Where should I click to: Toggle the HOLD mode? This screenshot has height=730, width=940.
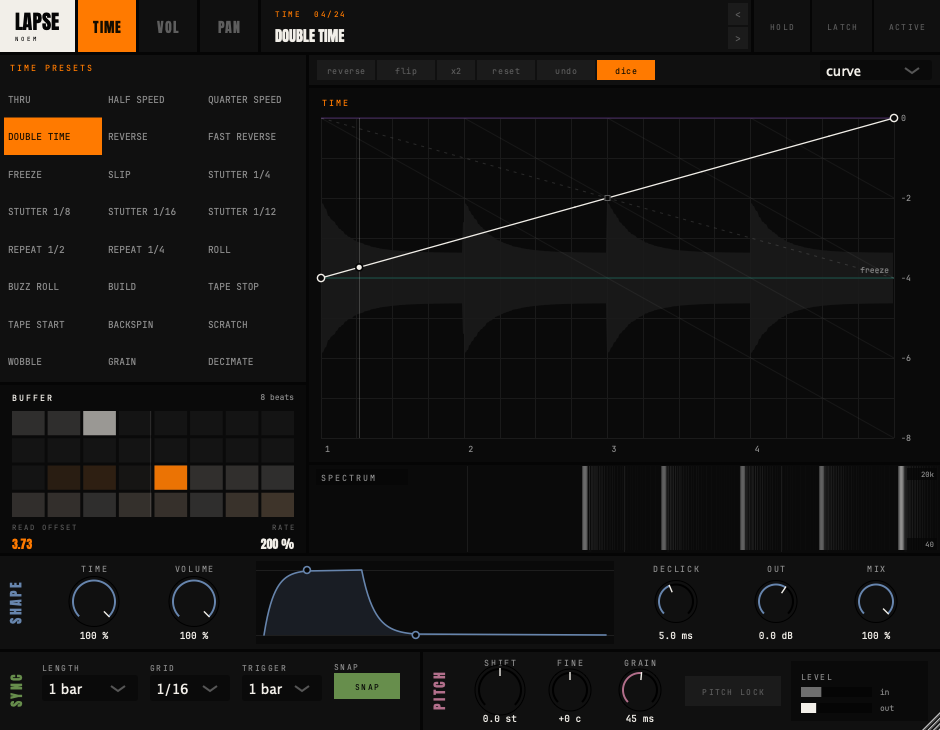[x=782, y=27]
